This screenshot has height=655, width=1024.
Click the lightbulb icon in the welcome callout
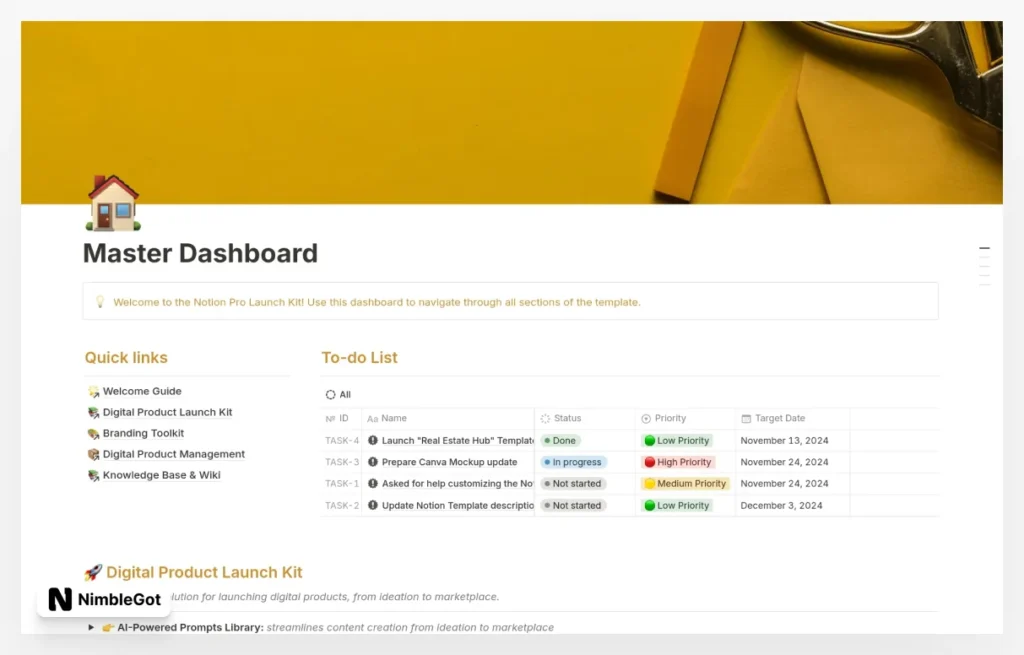100,302
